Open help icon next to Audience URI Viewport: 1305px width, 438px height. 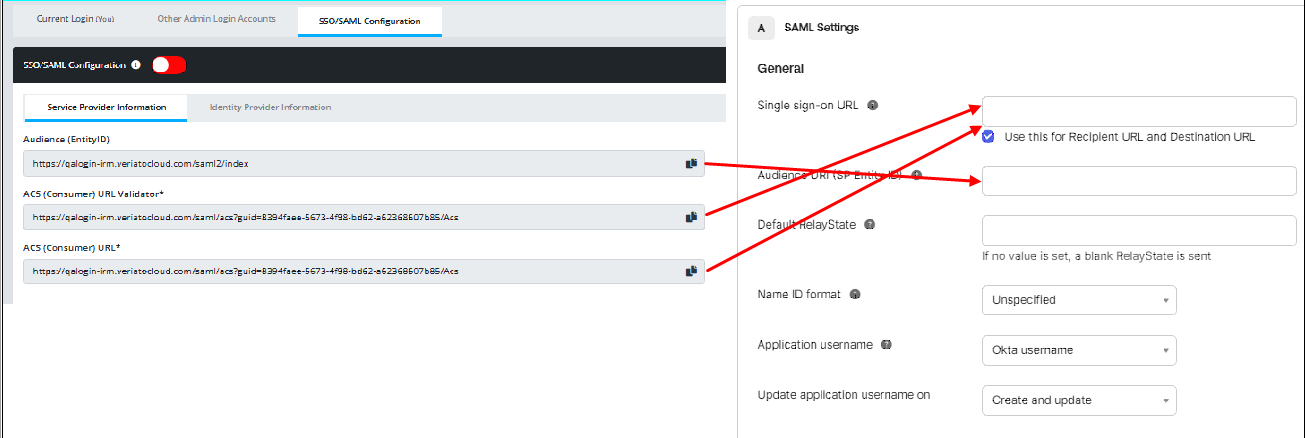click(917, 174)
